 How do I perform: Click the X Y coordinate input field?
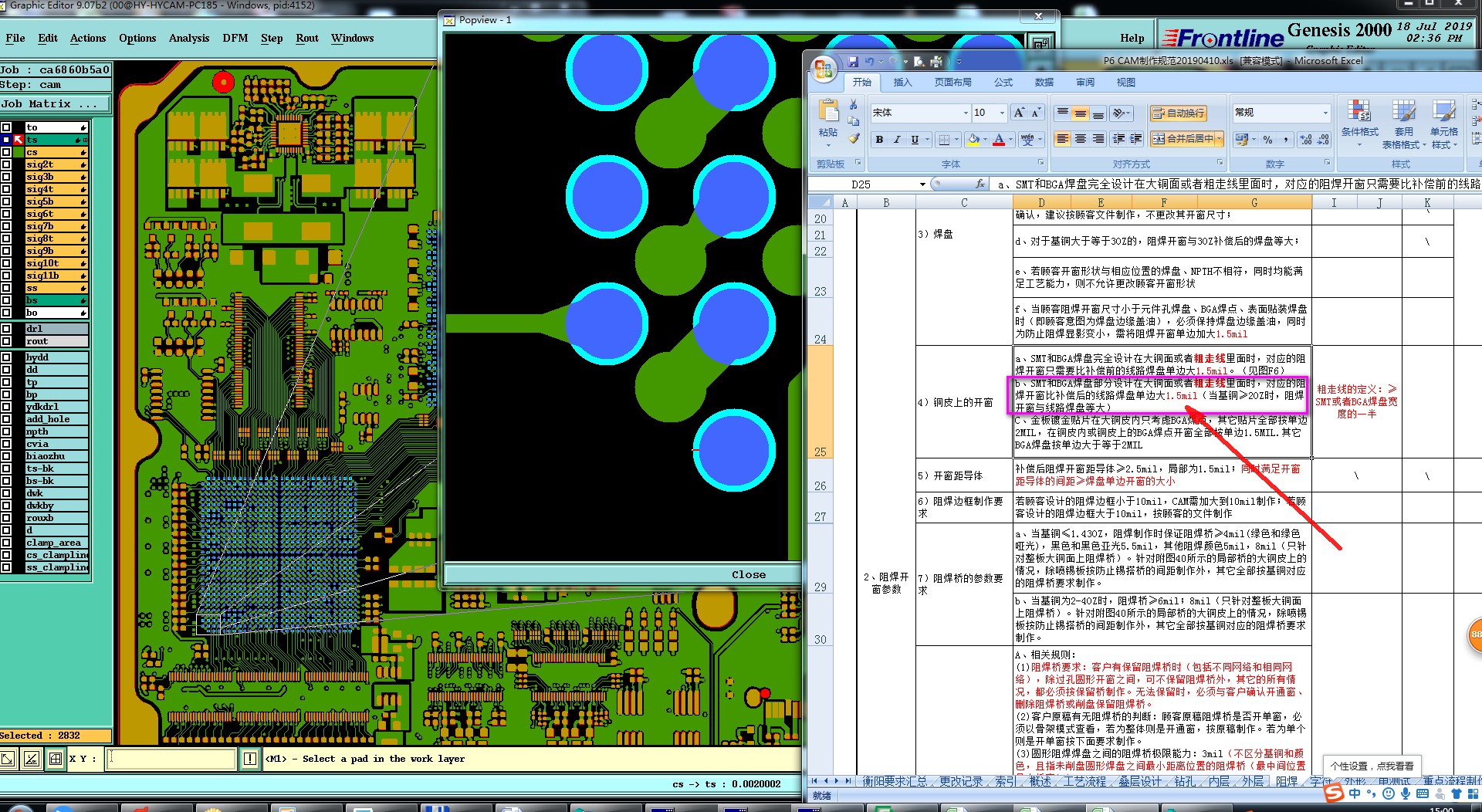[170, 759]
